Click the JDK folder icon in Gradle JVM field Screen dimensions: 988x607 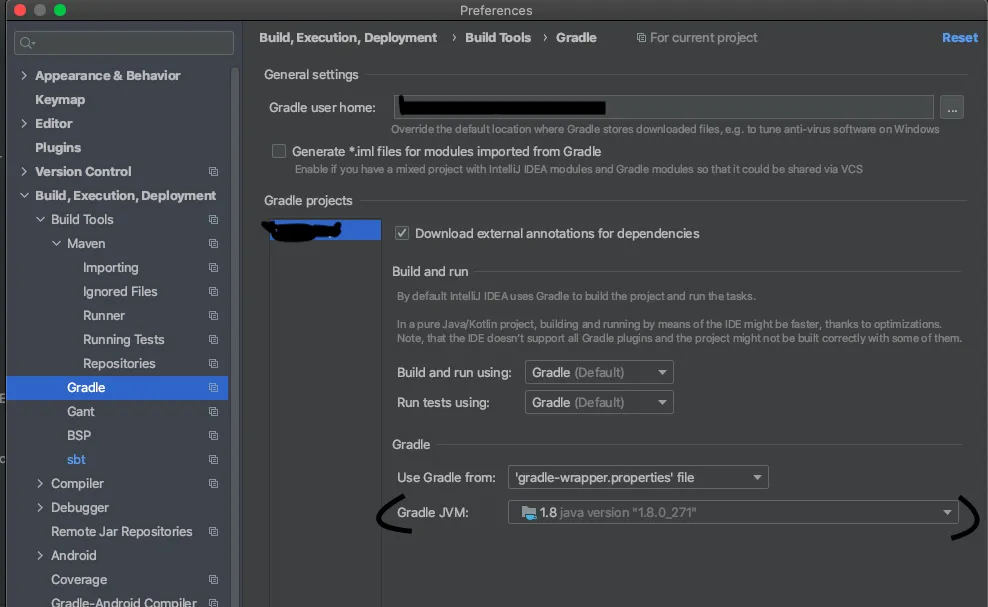(x=529, y=512)
